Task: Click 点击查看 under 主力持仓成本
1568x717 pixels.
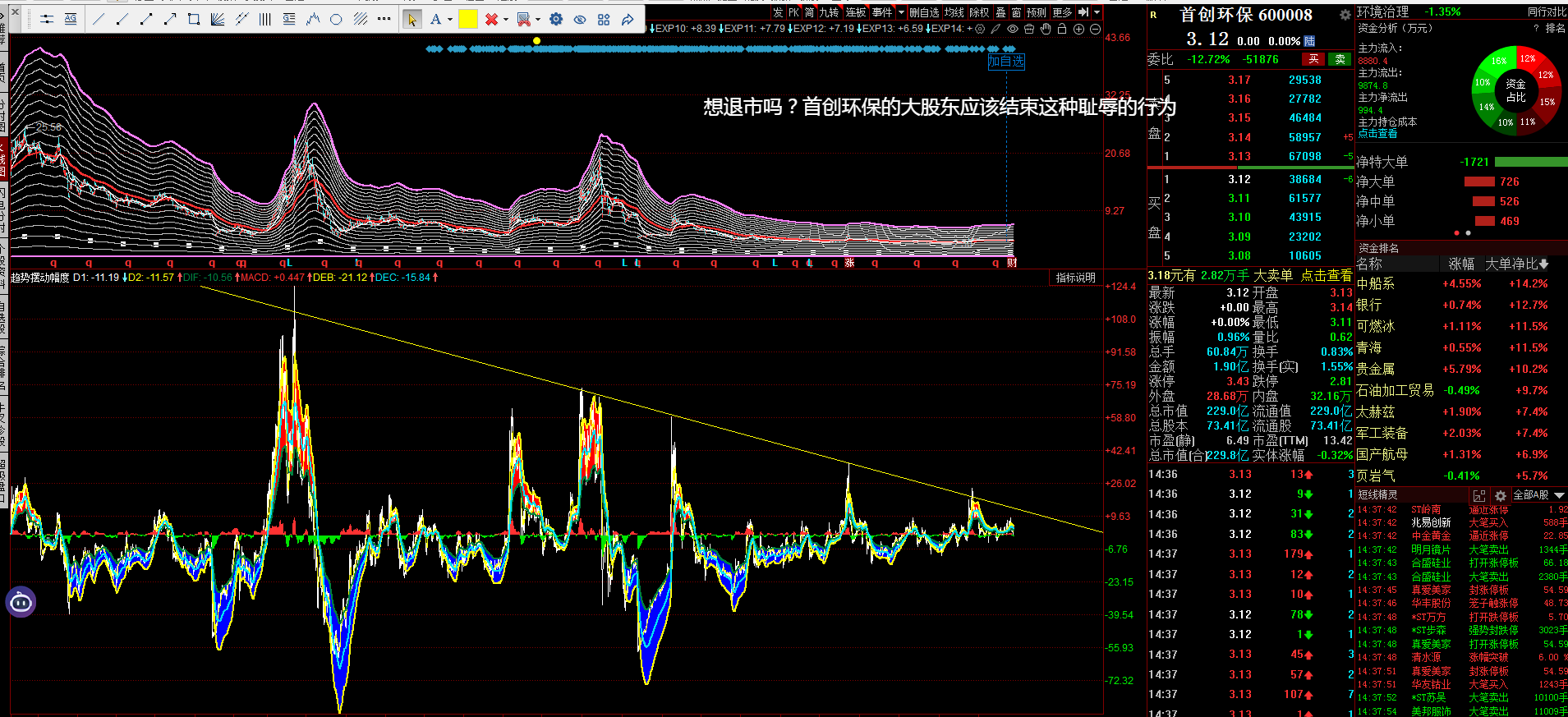Action: pos(1377,133)
